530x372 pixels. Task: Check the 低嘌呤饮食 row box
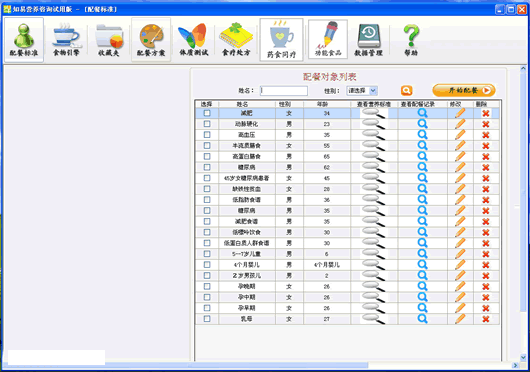(x=207, y=232)
